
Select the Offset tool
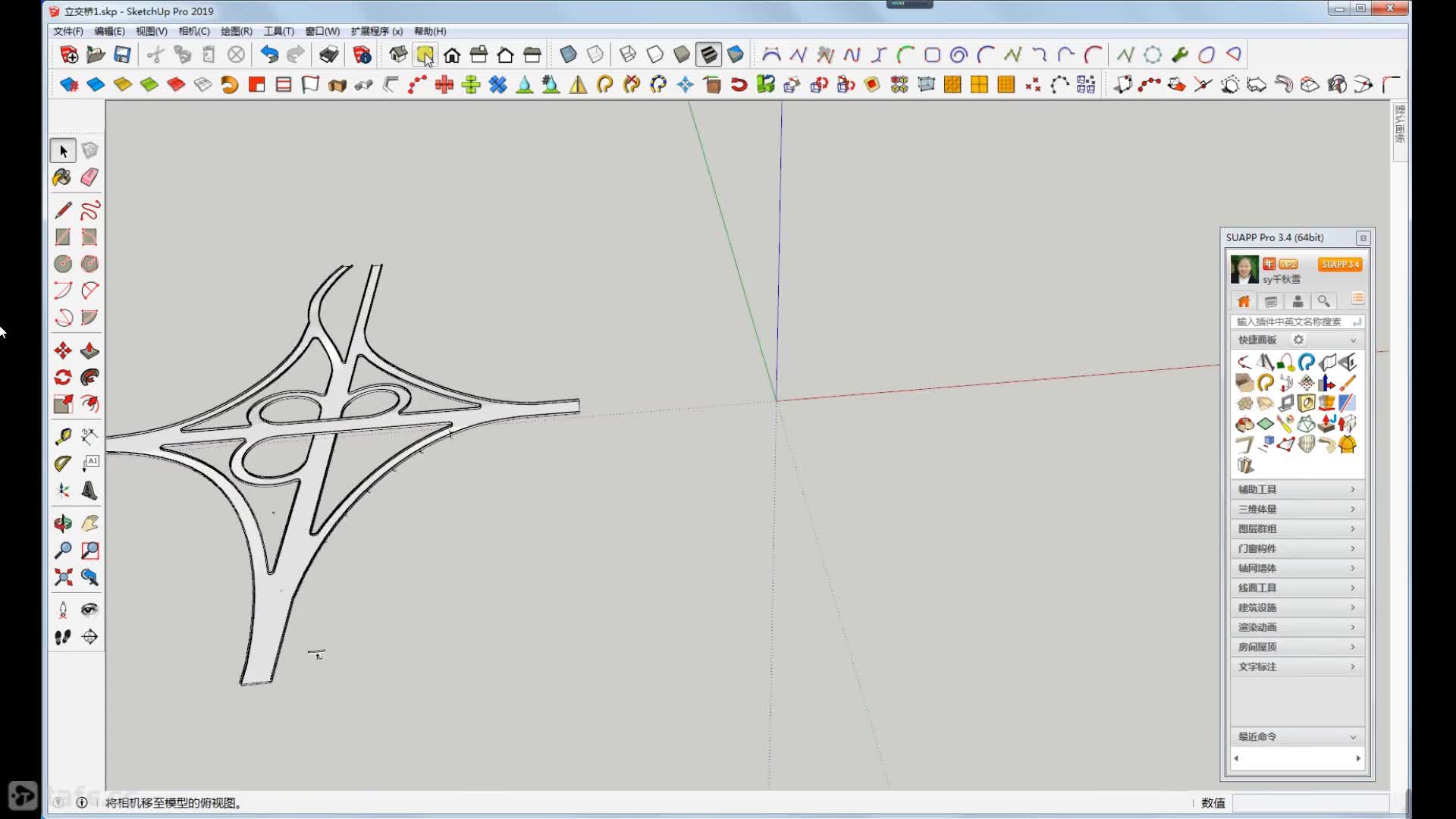click(89, 404)
